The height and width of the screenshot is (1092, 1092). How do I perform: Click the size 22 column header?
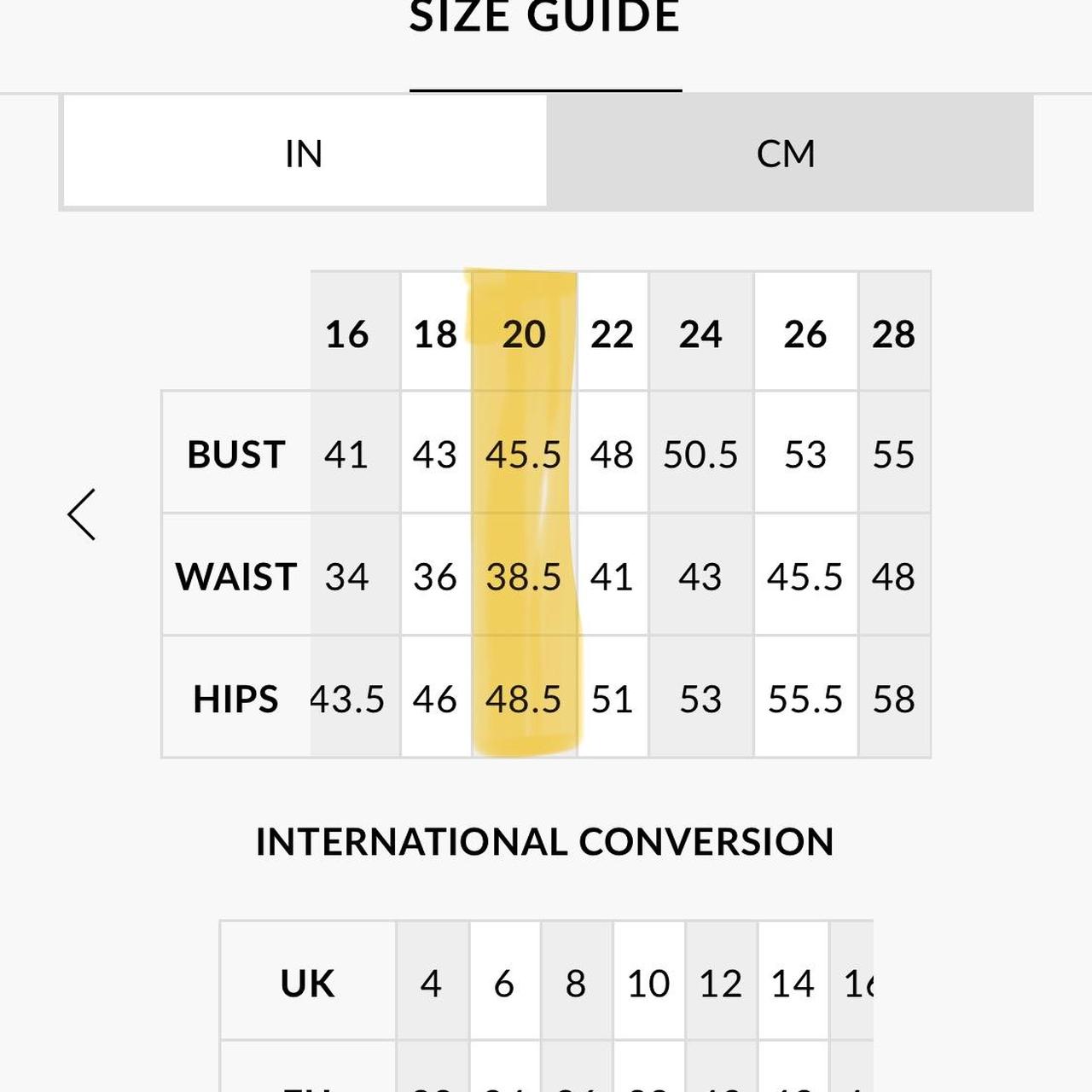pos(612,334)
